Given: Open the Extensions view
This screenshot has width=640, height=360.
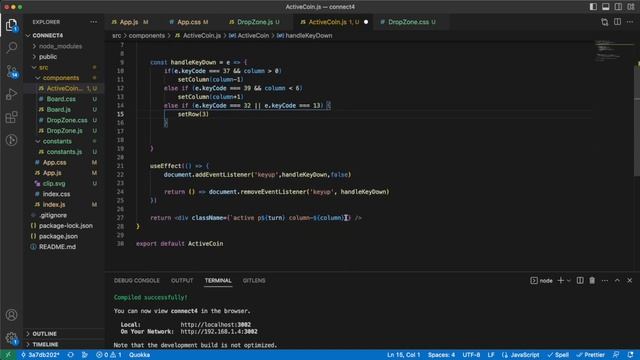Looking at the screenshot, I should click(x=11, y=117).
